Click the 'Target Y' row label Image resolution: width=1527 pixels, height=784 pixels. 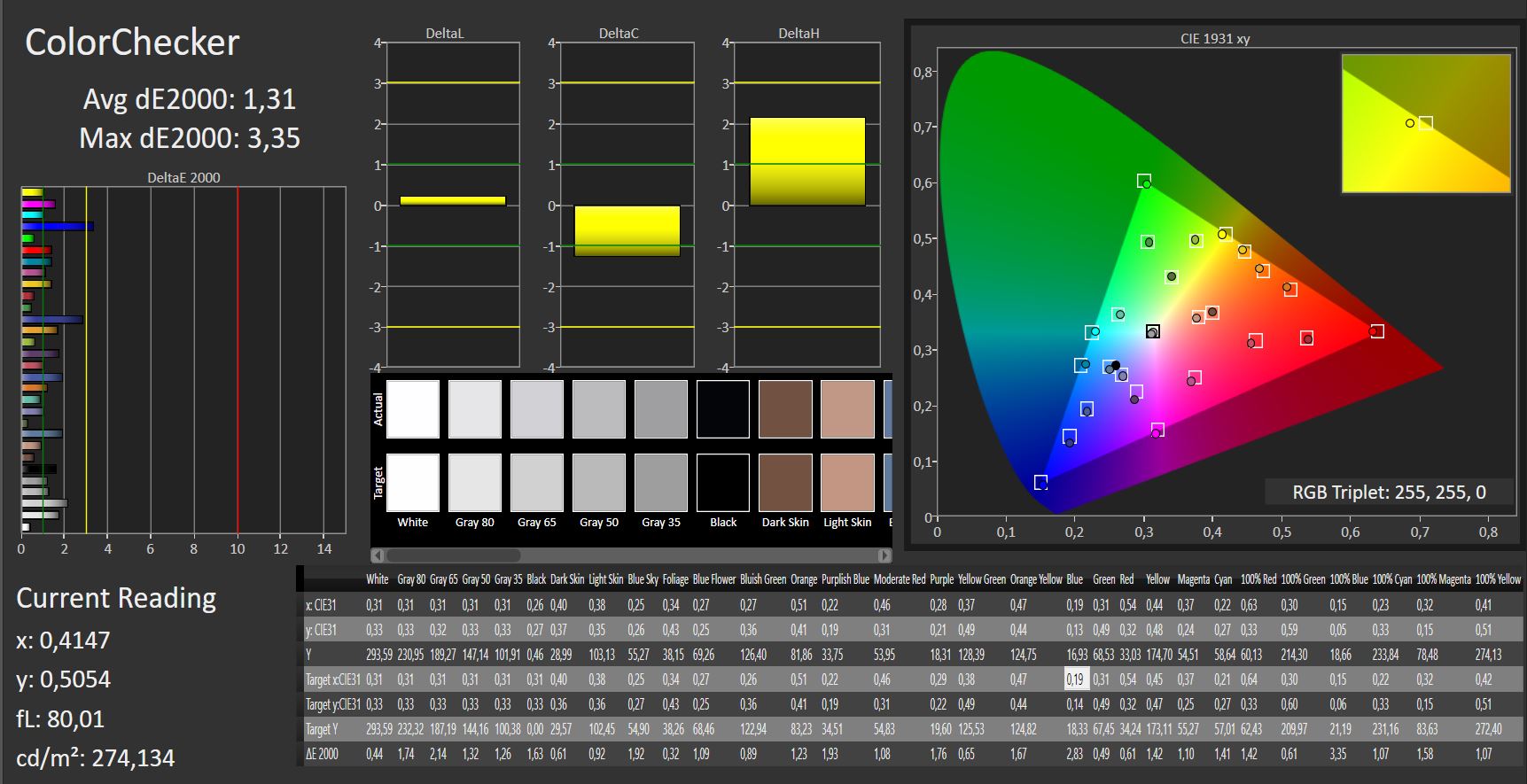pyautogui.click(x=322, y=729)
